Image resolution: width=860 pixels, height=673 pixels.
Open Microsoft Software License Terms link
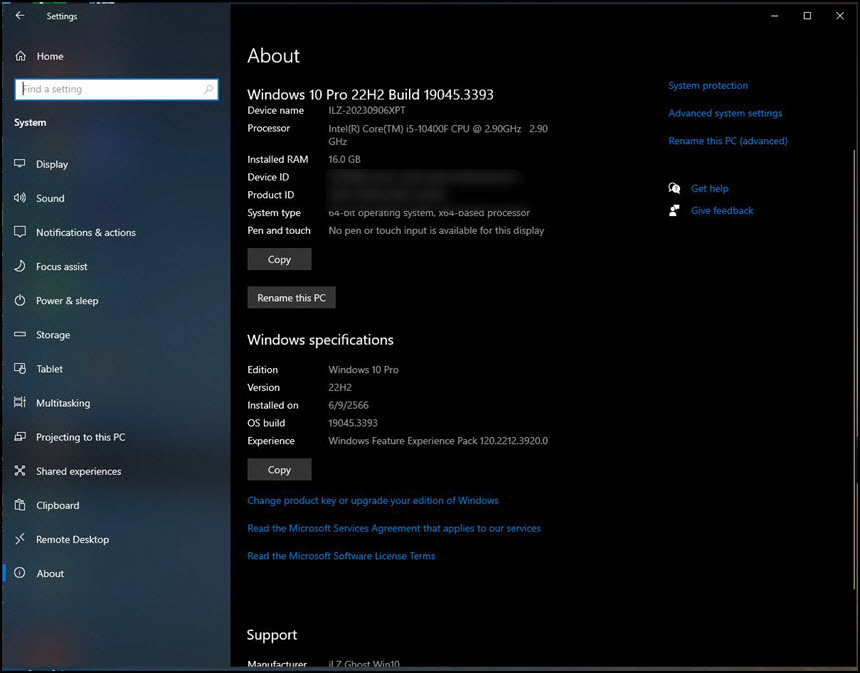coord(341,556)
